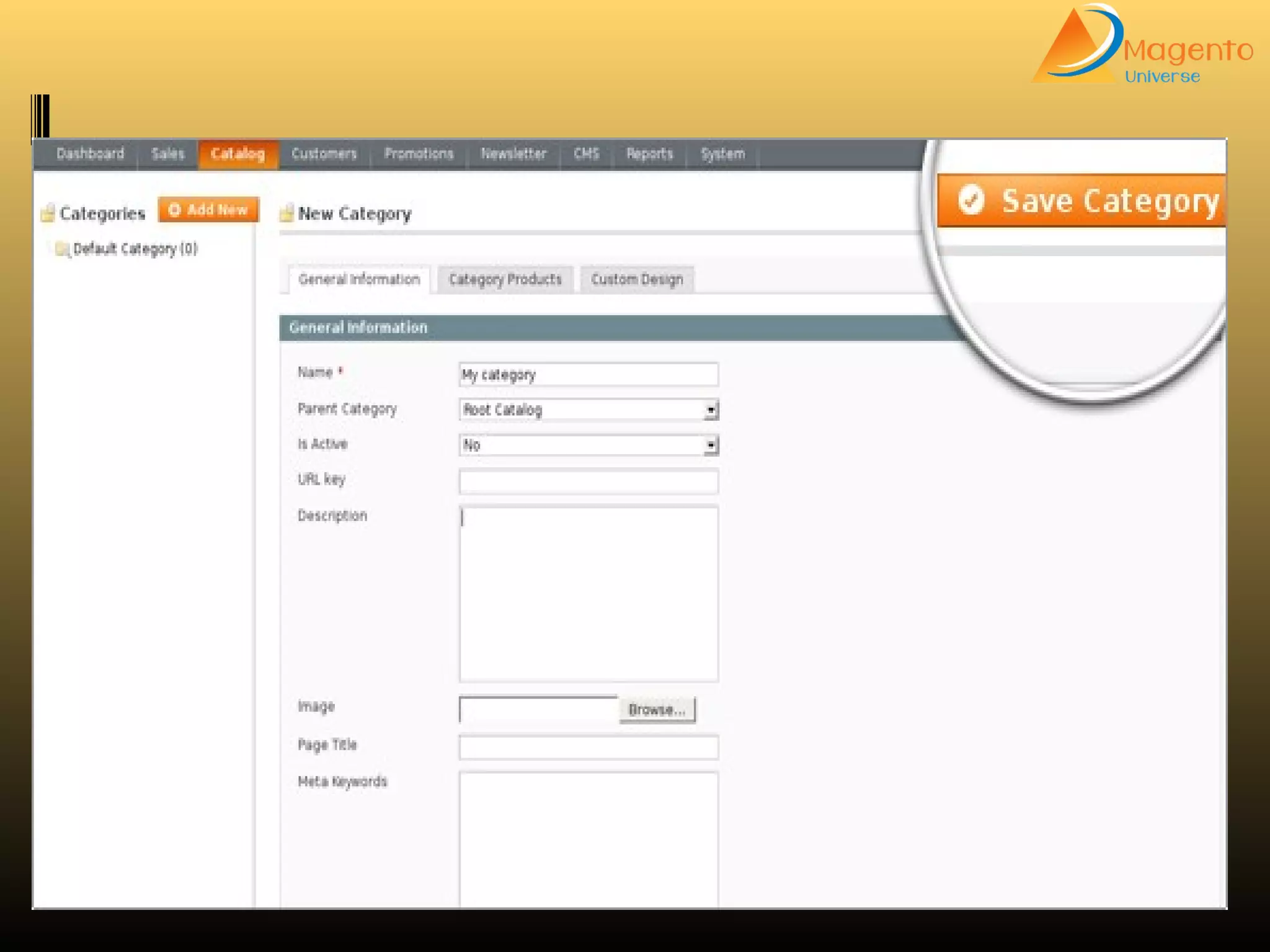Switch to Category Products tab
This screenshot has width=1270, height=952.
coord(505,280)
